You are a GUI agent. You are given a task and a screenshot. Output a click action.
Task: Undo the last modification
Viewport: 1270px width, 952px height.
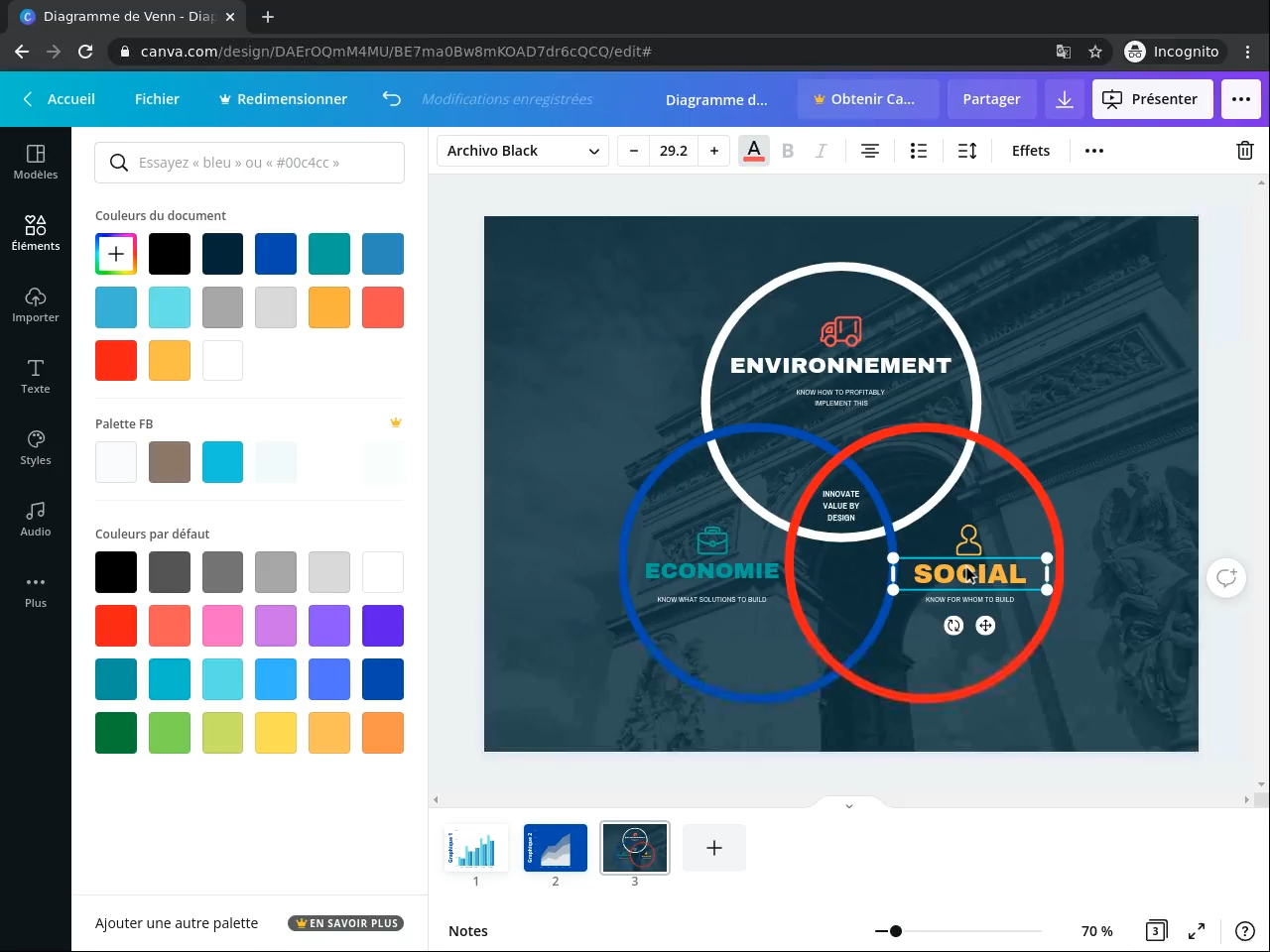392,99
